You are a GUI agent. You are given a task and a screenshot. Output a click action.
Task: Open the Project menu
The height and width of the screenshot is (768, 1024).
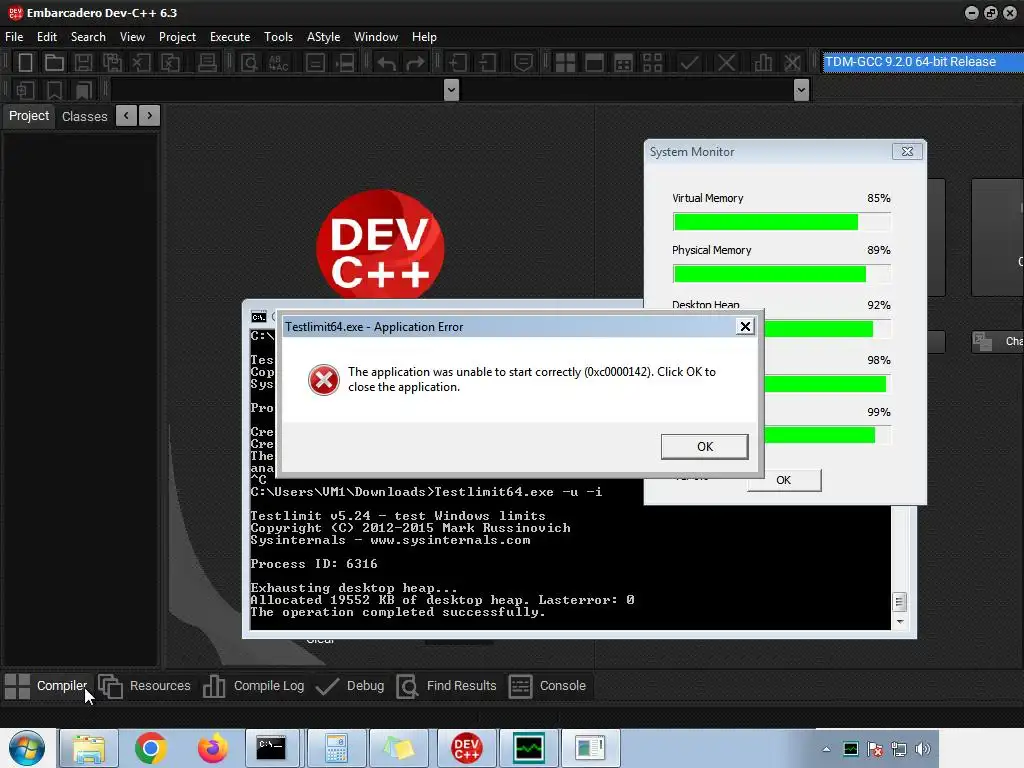pos(177,37)
